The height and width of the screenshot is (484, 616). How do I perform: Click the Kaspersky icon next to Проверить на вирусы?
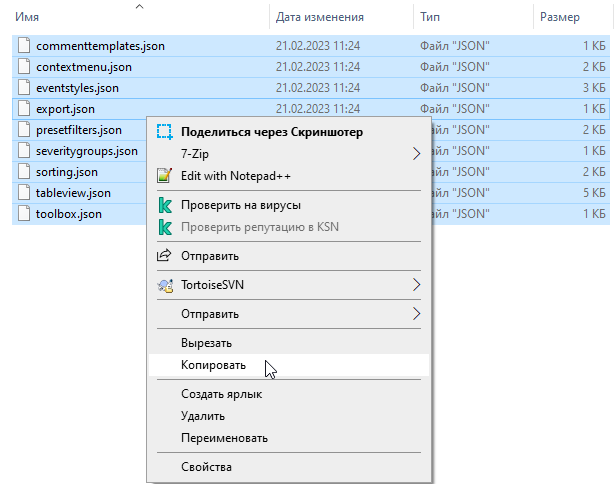[165, 205]
